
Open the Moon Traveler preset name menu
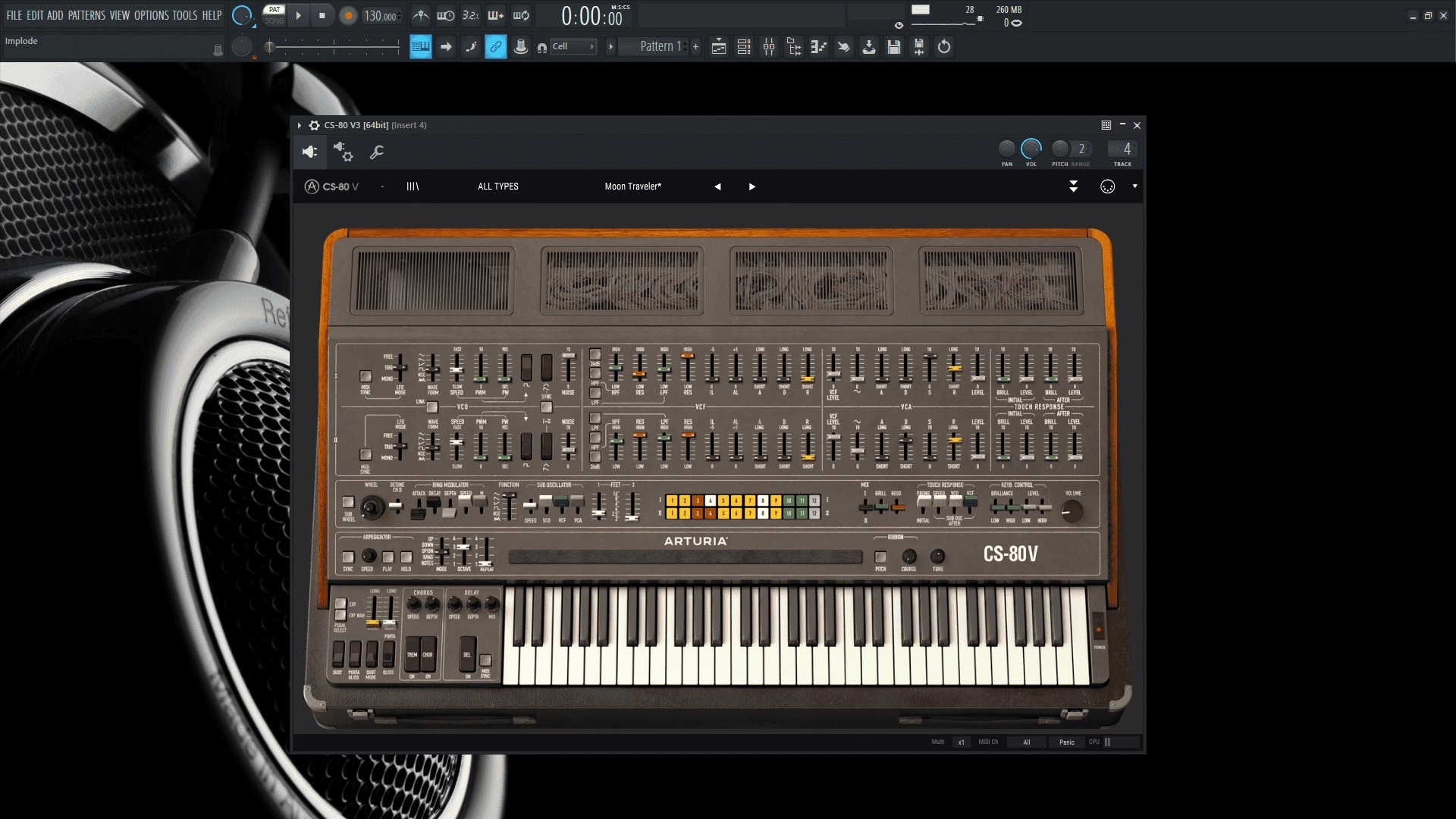pyautogui.click(x=633, y=187)
